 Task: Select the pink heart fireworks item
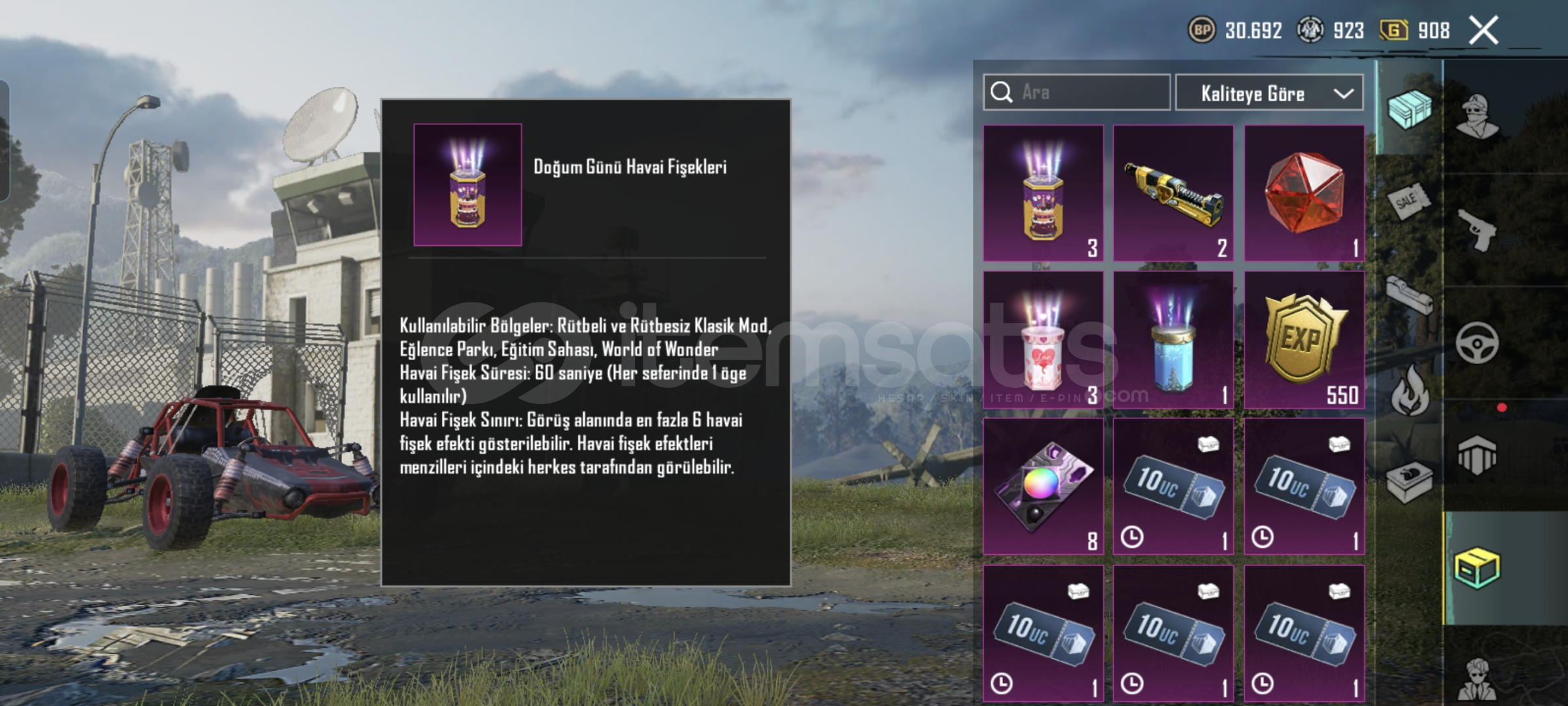pos(1043,340)
